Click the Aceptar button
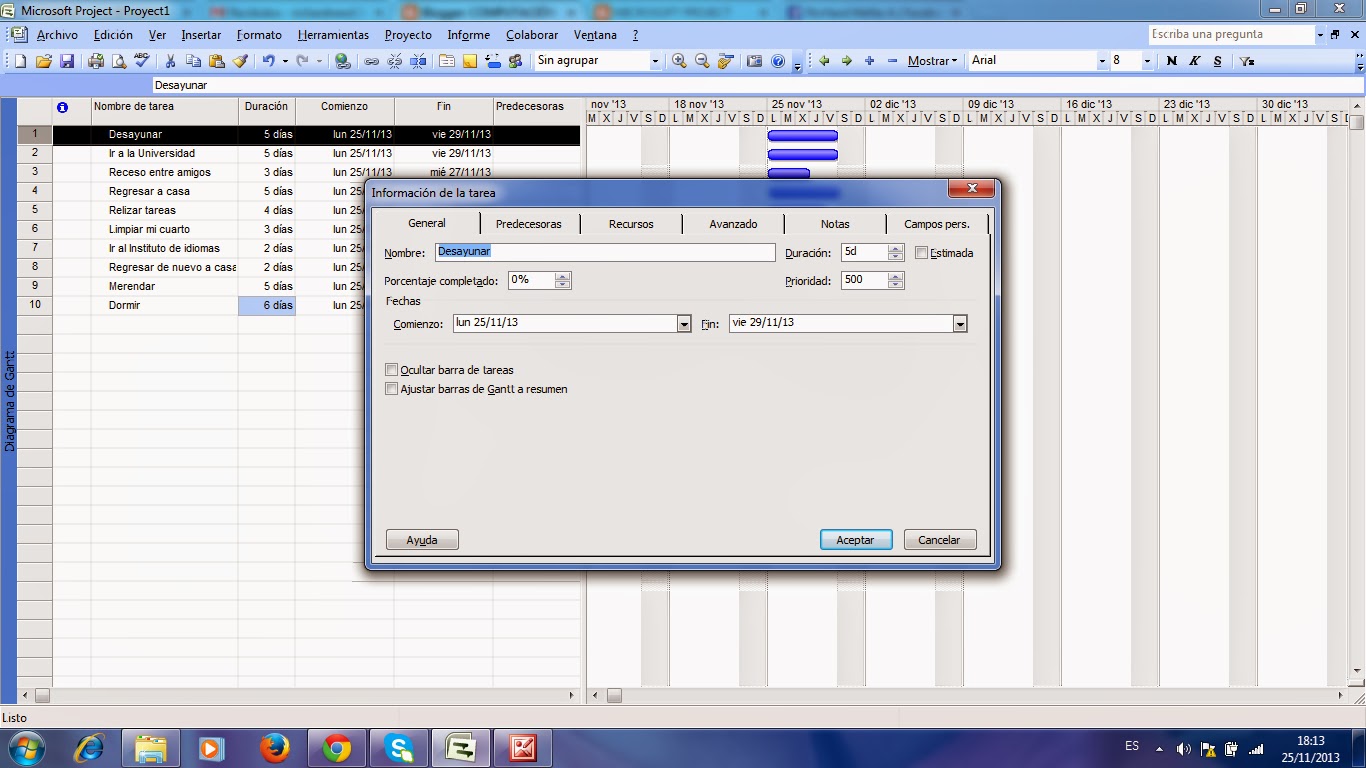1366x768 pixels. click(855, 539)
